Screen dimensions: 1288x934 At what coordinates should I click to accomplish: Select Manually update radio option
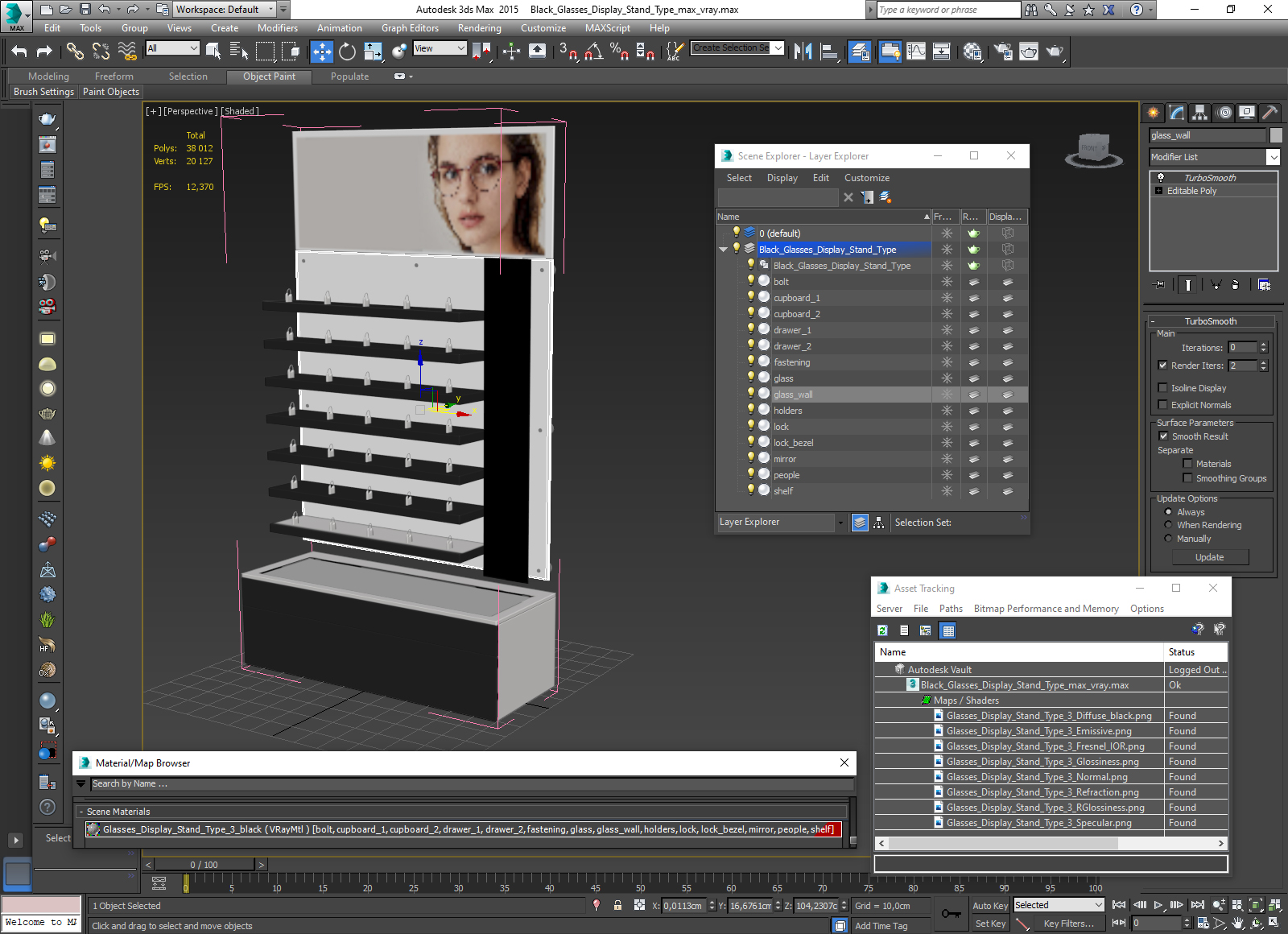(x=1168, y=539)
